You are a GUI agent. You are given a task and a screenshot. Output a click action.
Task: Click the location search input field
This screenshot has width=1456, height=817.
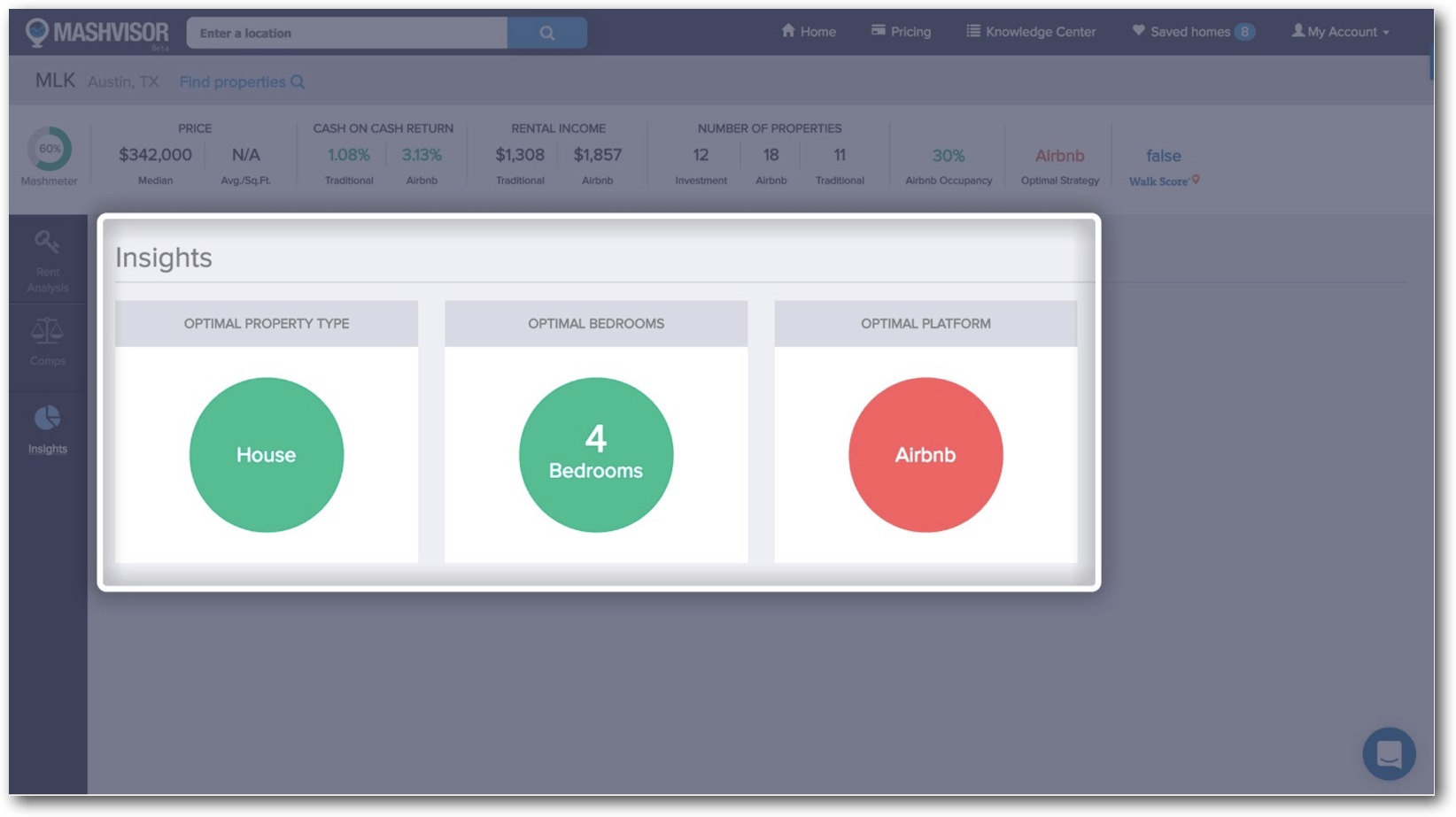click(x=347, y=33)
